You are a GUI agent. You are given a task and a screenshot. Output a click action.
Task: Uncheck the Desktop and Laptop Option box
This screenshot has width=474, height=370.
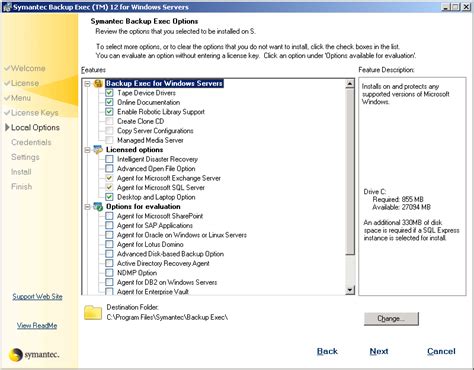click(109, 197)
